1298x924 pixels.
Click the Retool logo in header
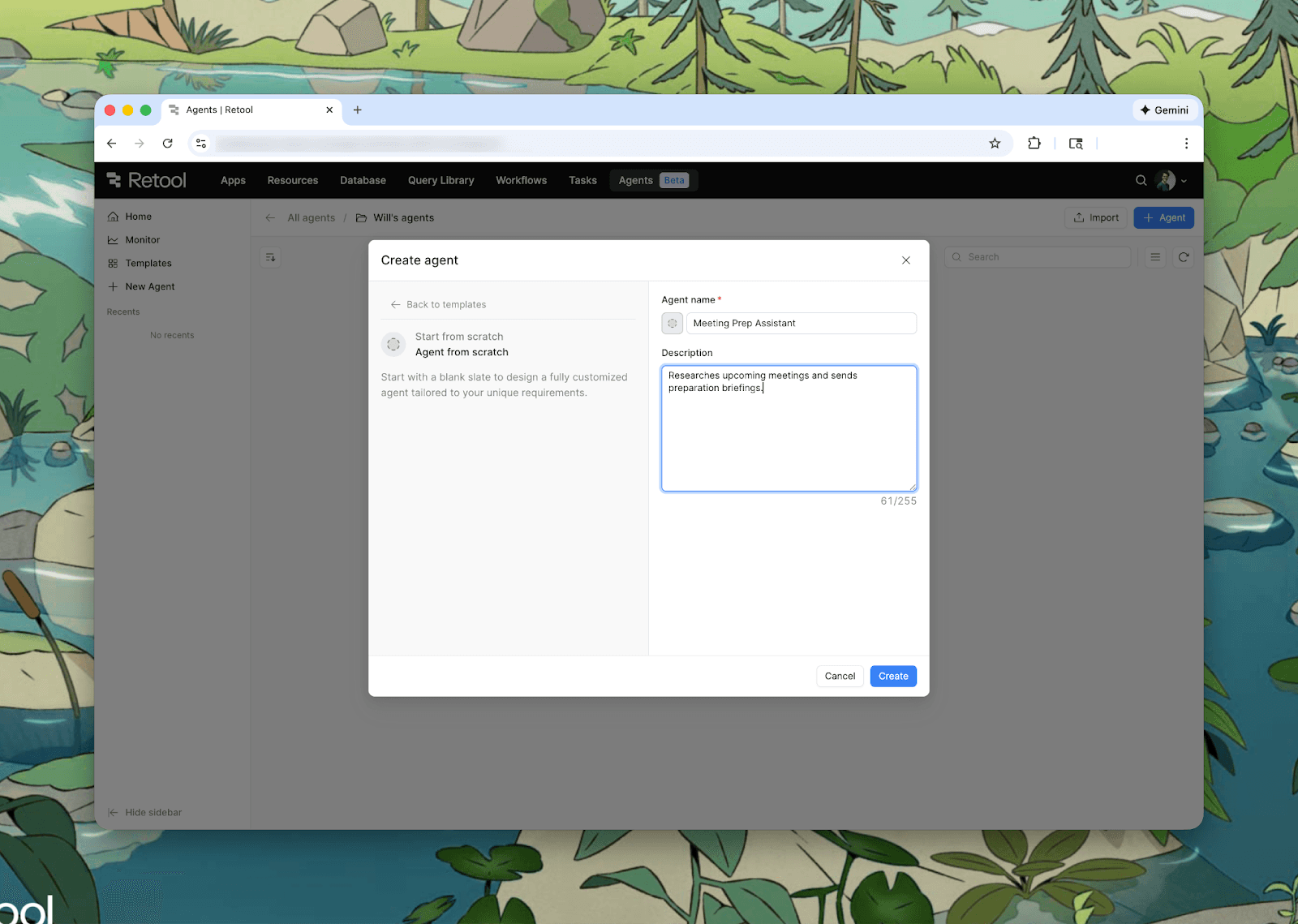[x=147, y=180]
